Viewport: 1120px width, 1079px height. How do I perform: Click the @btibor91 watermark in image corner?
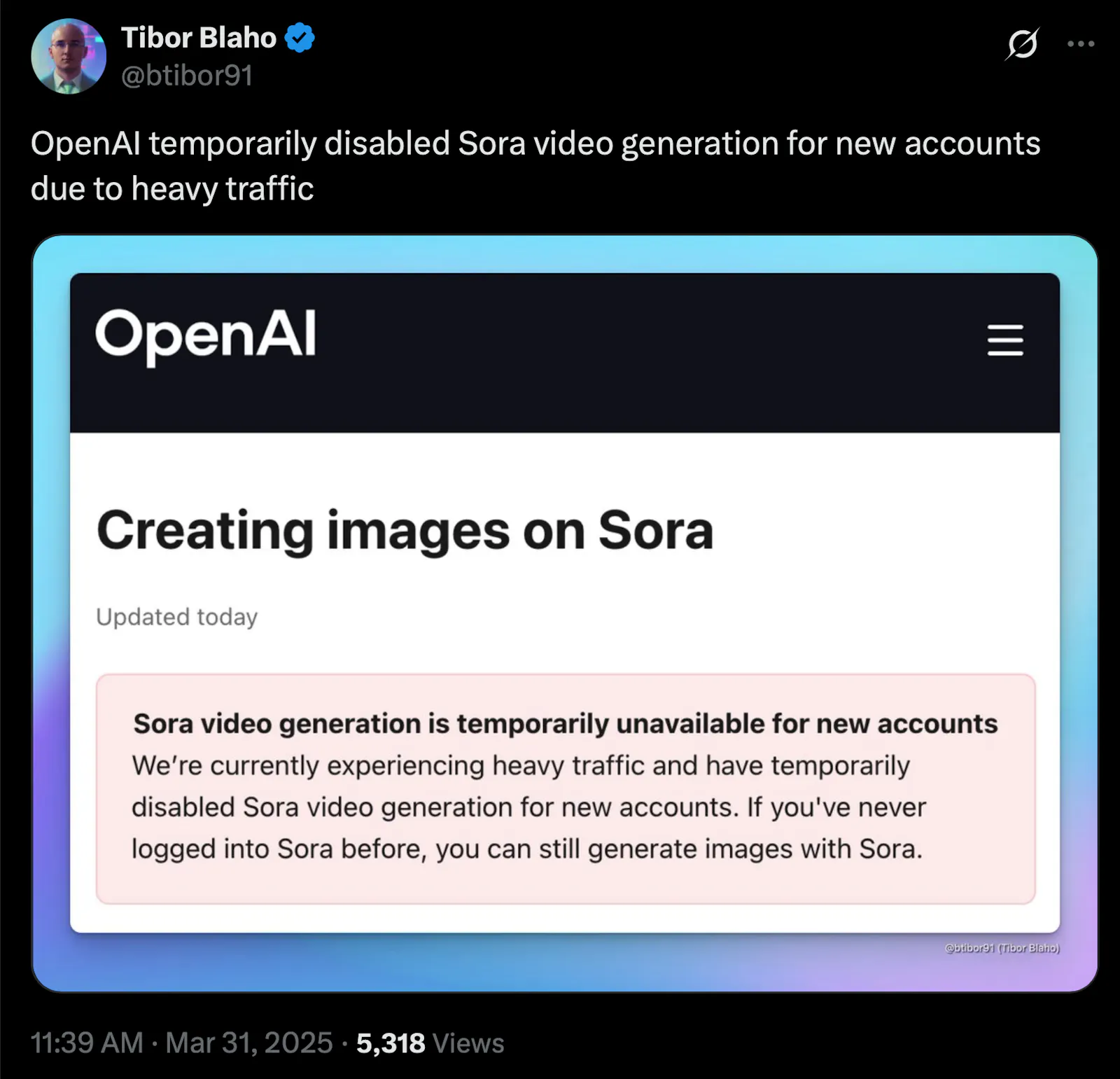tap(1002, 948)
